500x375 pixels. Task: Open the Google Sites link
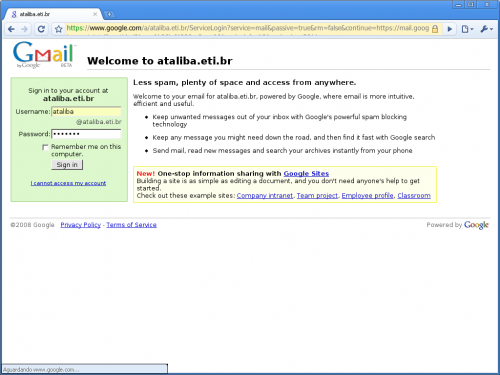(x=306, y=173)
